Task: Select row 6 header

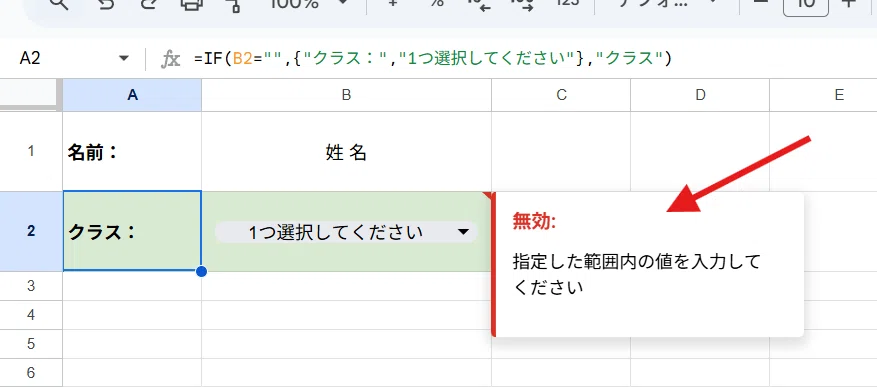Action: pyautogui.click(x=31, y=372)
